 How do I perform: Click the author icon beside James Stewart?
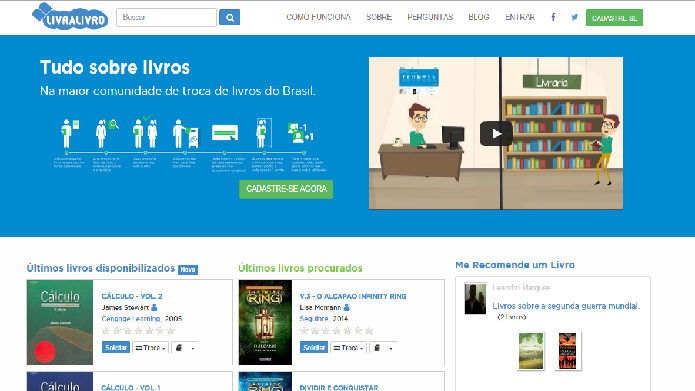pyautogui.click(x=154, y=307)
